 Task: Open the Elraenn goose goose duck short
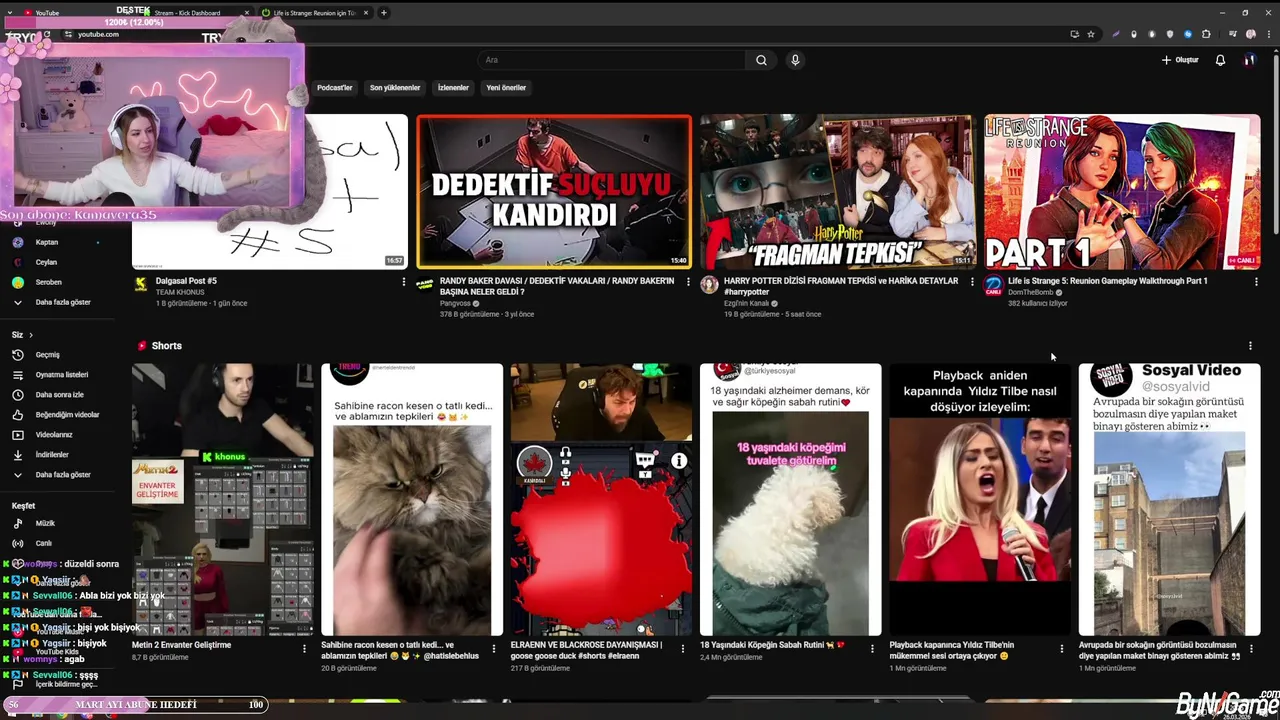tap(601, 499)
